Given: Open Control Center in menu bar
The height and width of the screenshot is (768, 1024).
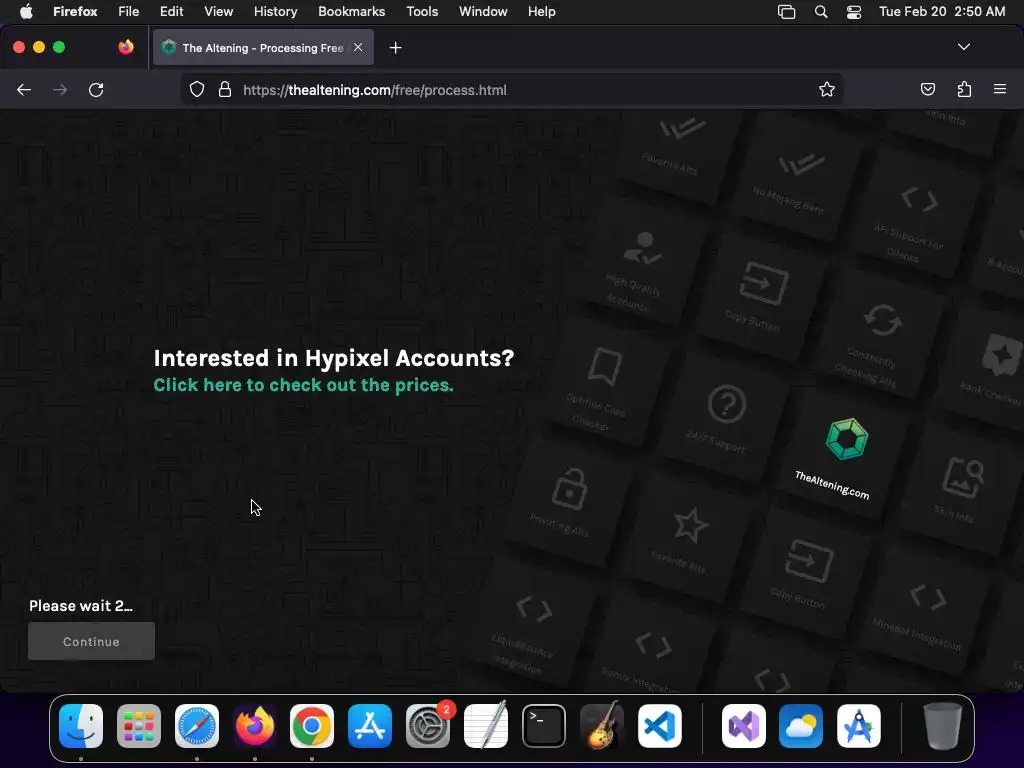Looking at the screenshot, I should pyautogui.click(x=854, y=12).
